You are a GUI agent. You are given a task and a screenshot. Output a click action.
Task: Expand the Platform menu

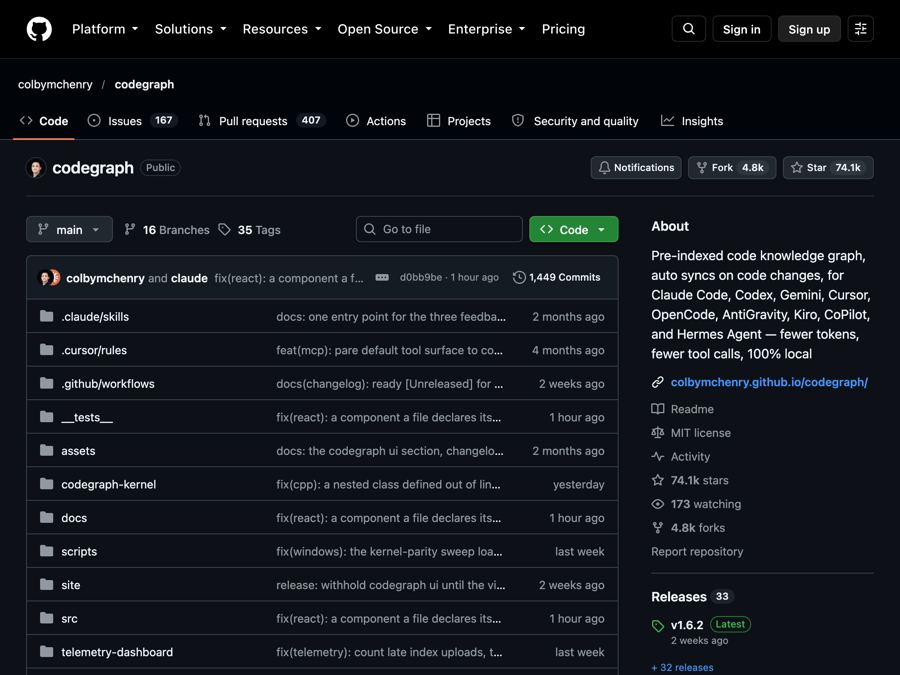(105, 29)
